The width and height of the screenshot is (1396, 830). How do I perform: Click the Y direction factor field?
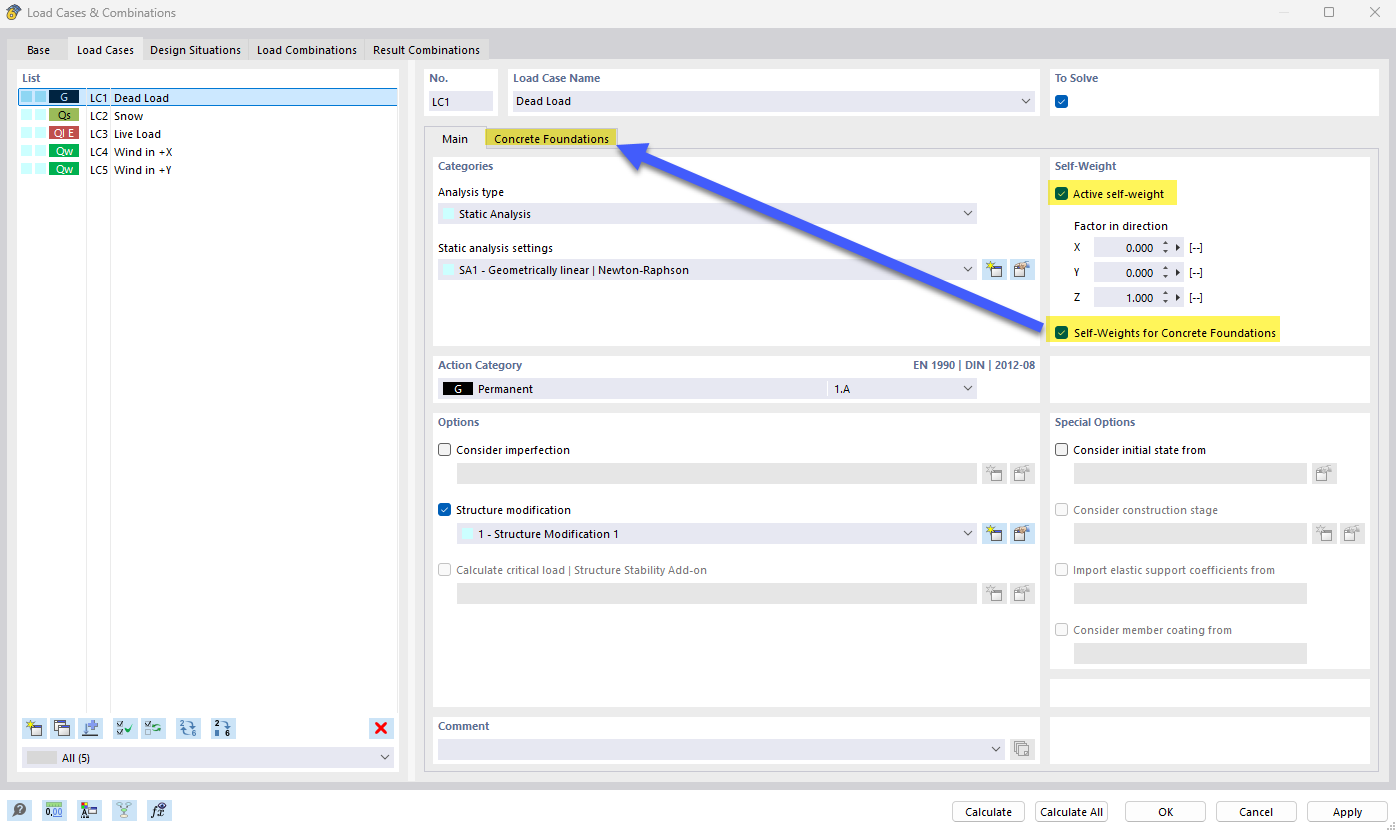[1126, 273]
